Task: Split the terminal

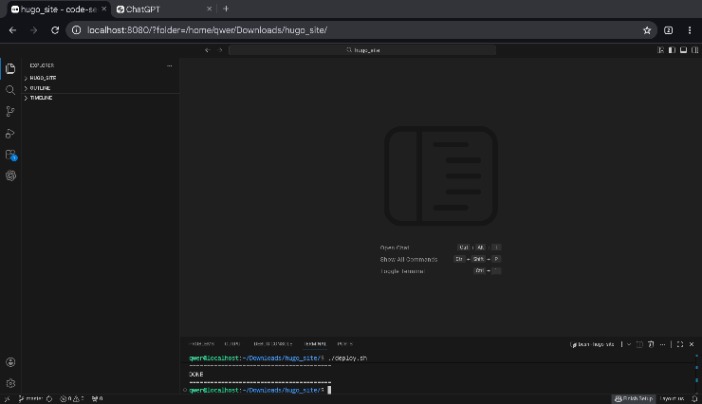Action: pyautogui.click(x=639, y=344)
